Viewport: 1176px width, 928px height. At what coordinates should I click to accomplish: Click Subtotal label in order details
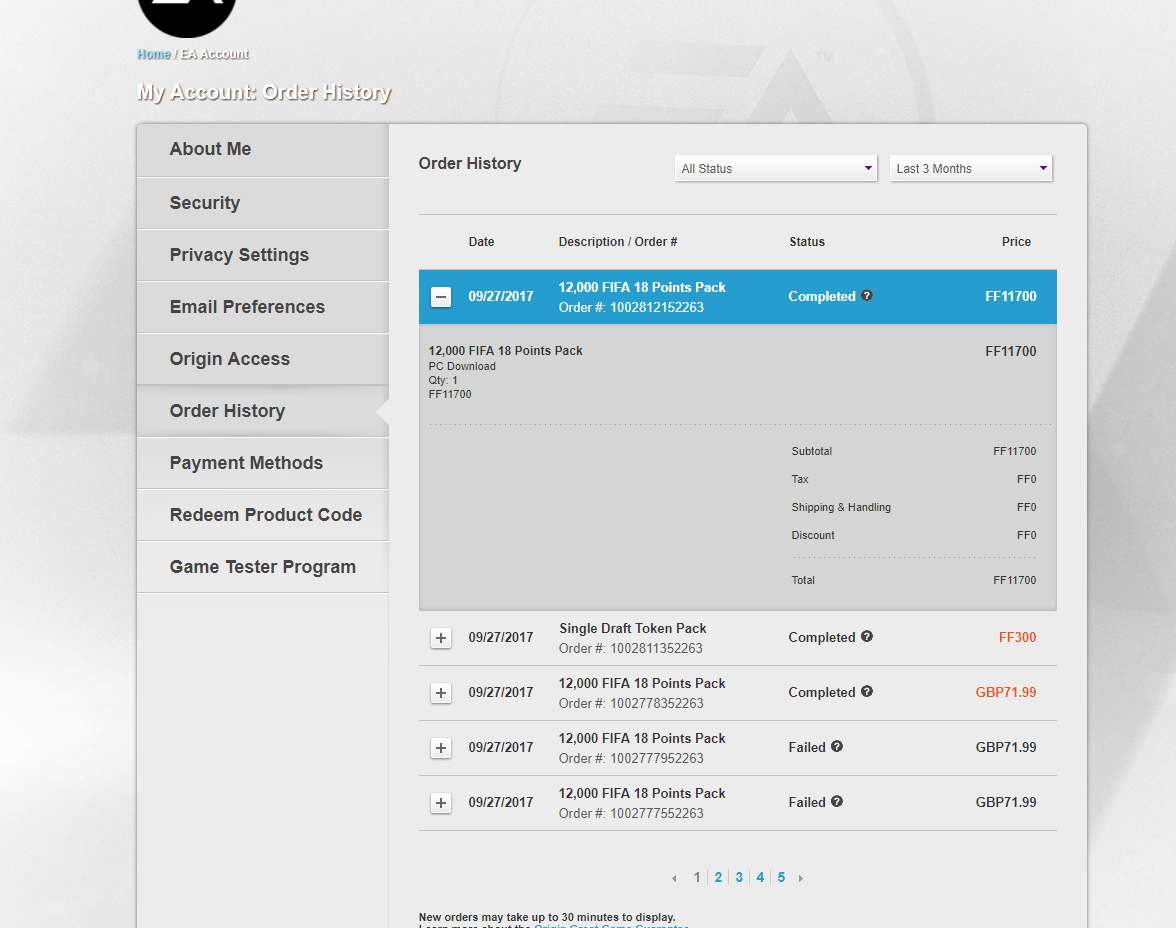coord(812,451)
